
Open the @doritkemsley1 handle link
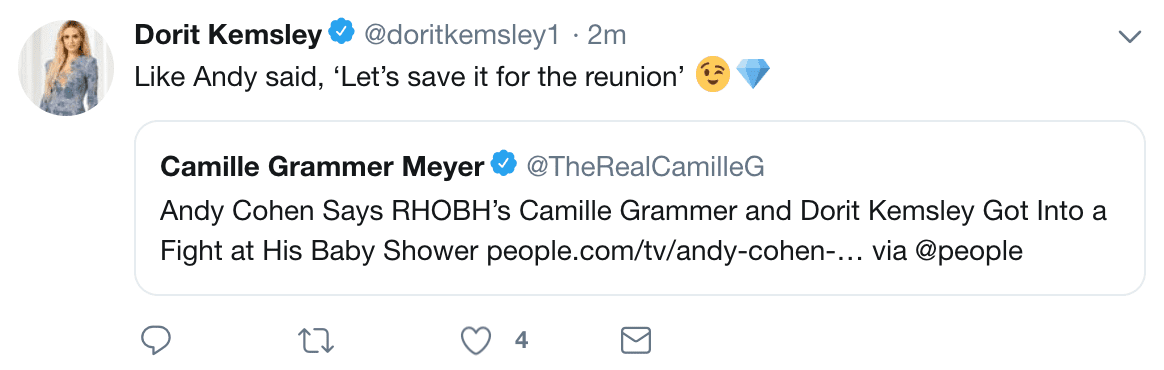460,36
